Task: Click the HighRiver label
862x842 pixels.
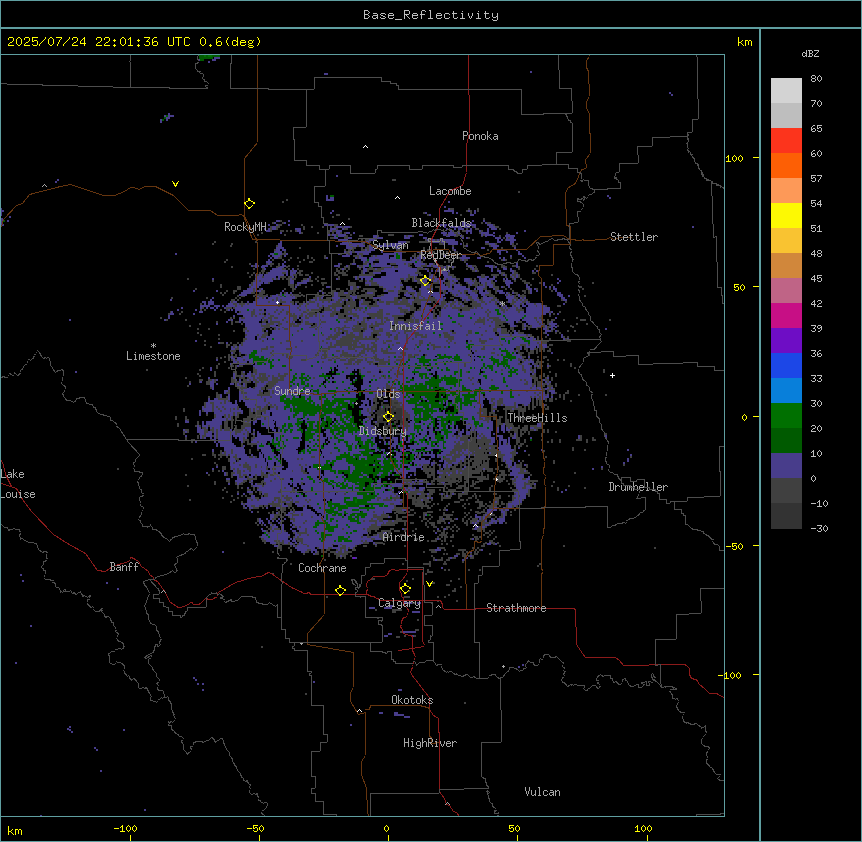Action: 430,743
